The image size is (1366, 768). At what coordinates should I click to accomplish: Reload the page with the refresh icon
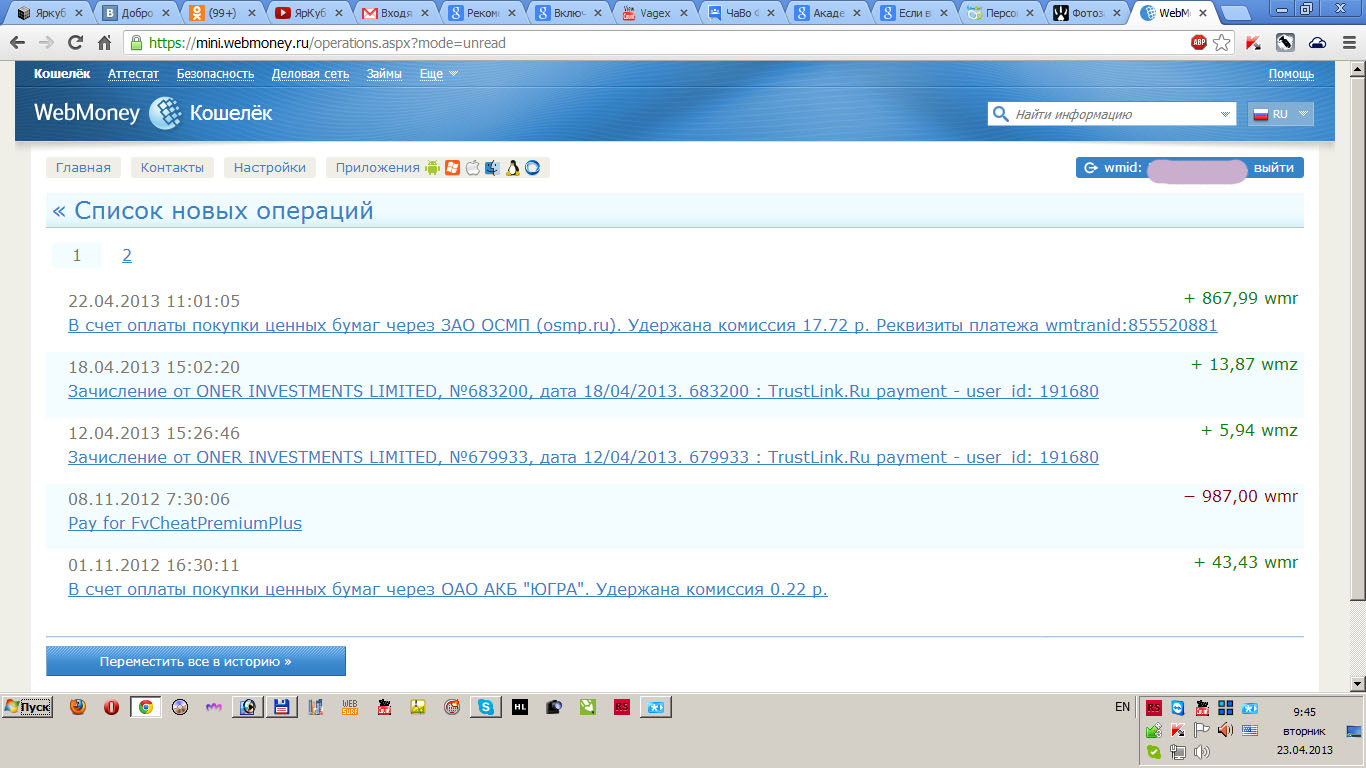click(75, 43)
